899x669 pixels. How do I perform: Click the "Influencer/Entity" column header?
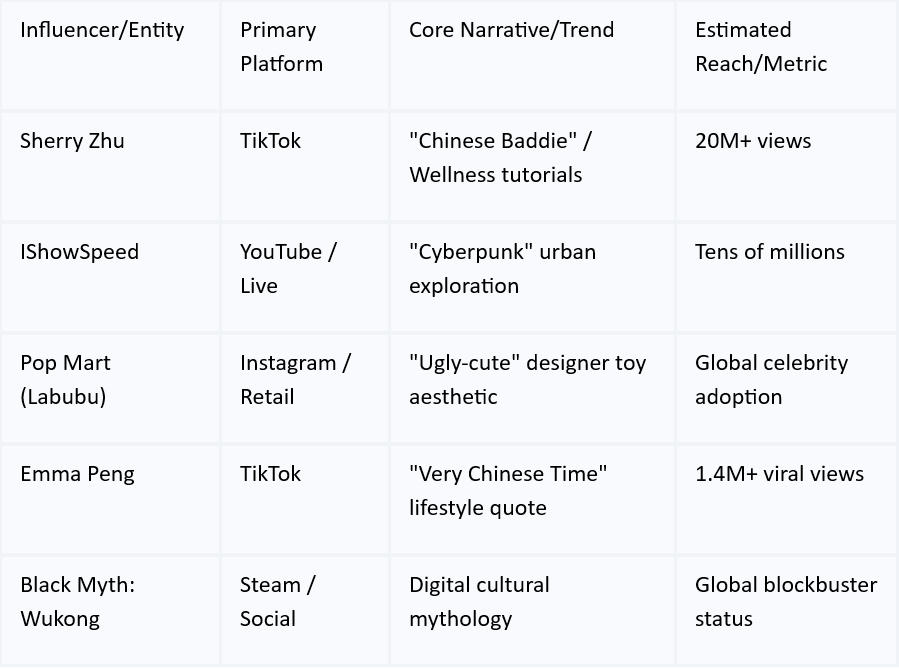(x=102, y=30)
